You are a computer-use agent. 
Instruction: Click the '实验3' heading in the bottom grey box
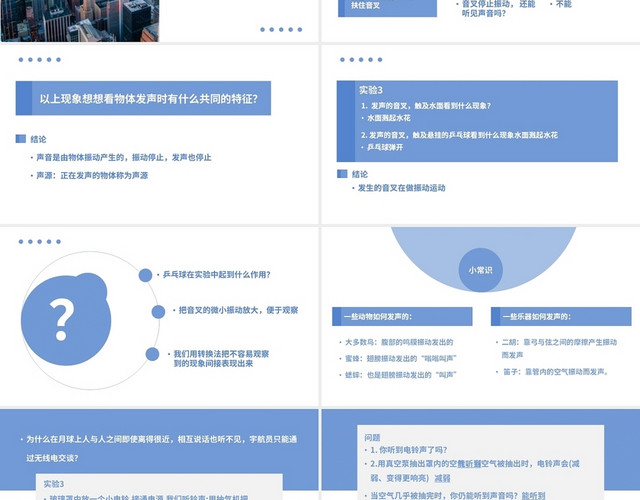pyautogui.click(x=54, y=484)
